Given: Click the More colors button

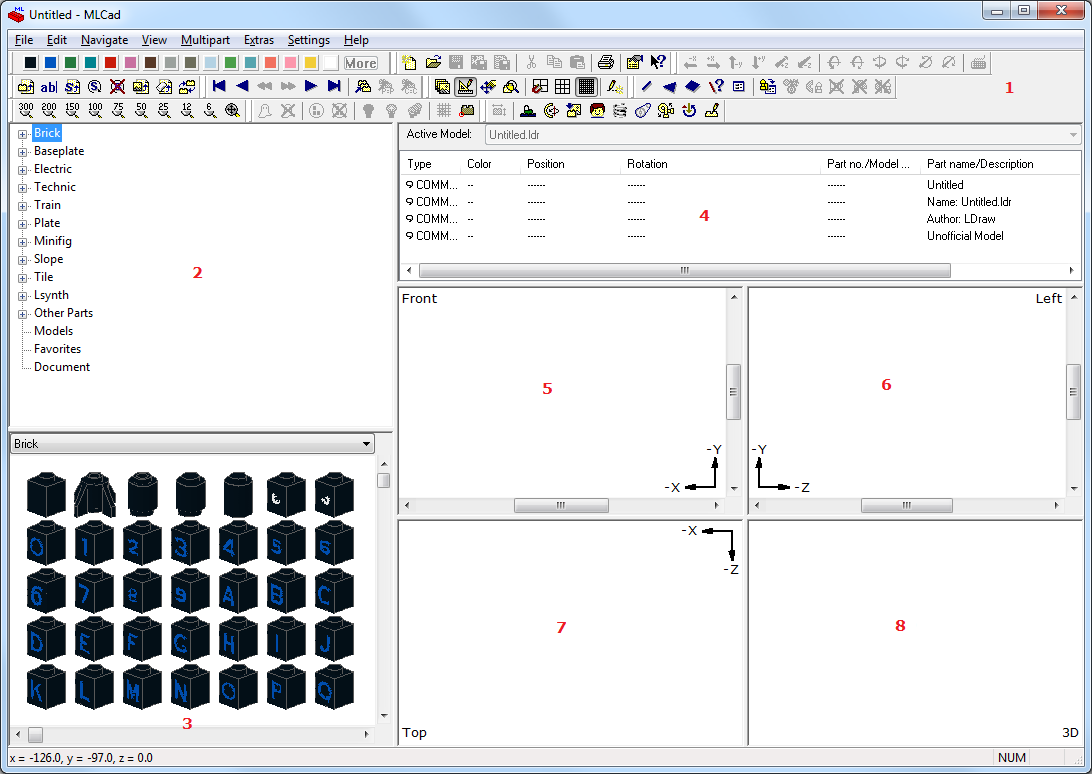Looking at the screenshot, I should coord(361,63).
